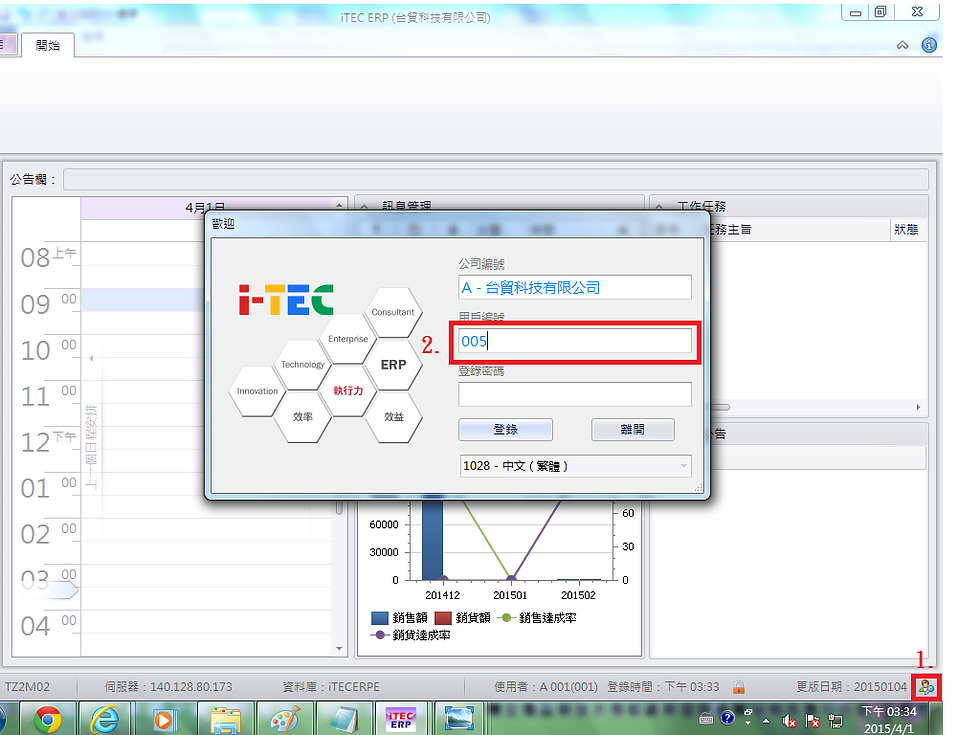The height and width of the screenshot is (735, 980).
Task: Open the language dropdown 1028 - 中文 (繁體)
Action: 576,466
